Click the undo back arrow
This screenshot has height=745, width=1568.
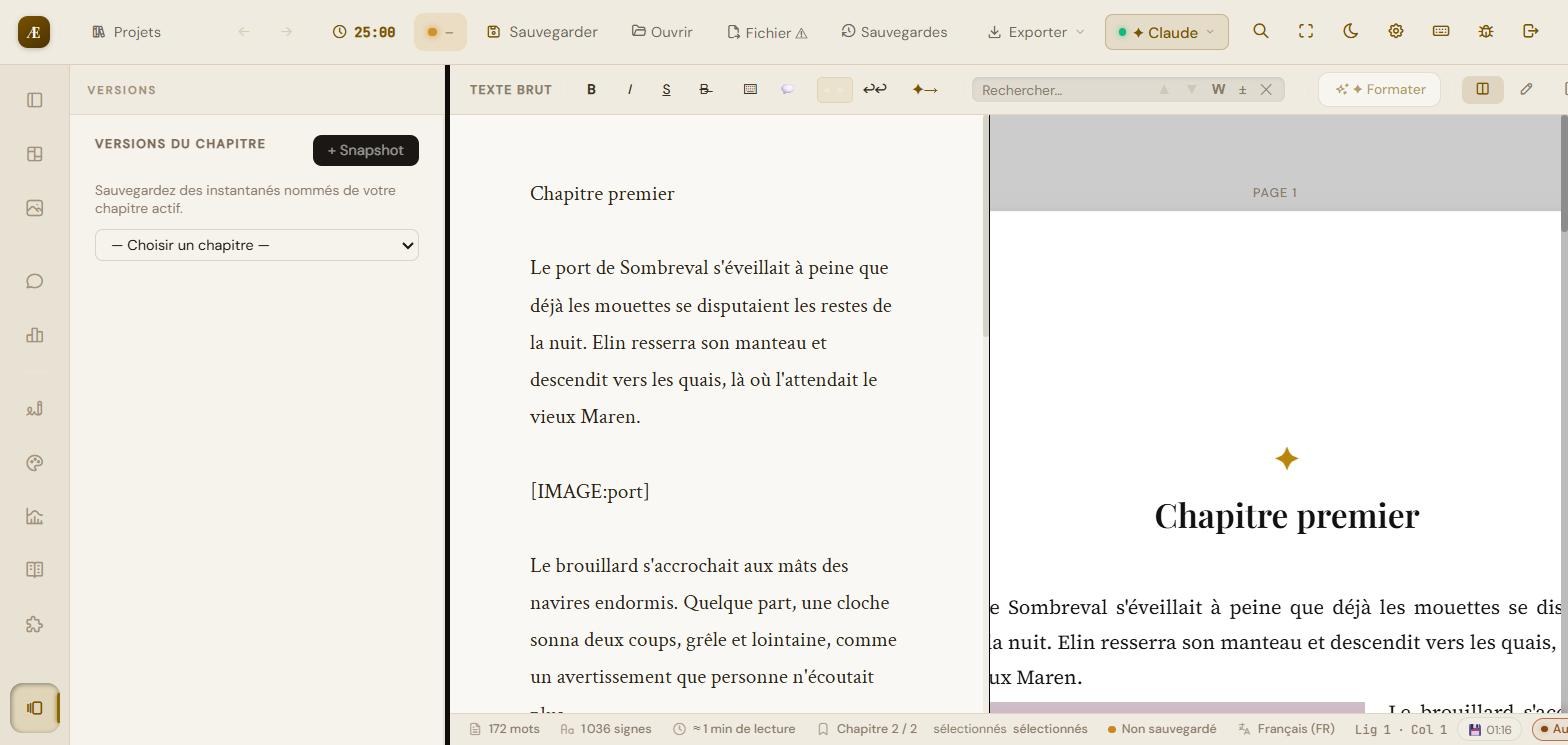coord(244,32)
